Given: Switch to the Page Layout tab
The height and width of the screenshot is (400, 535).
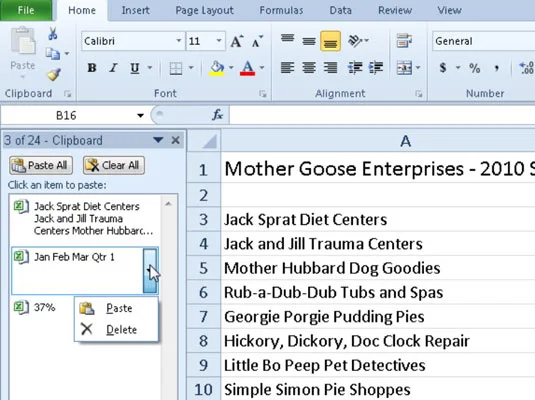Looking at the screenshot, I should coord(204,10).
